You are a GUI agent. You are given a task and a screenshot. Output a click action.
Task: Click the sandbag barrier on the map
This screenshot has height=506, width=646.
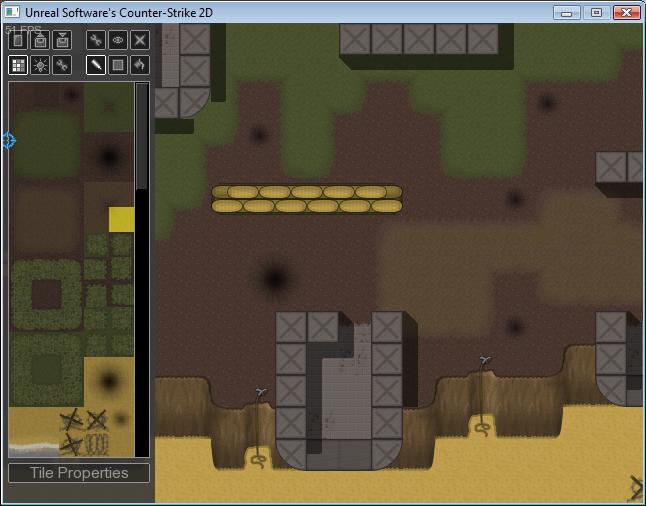click(307, 199)
